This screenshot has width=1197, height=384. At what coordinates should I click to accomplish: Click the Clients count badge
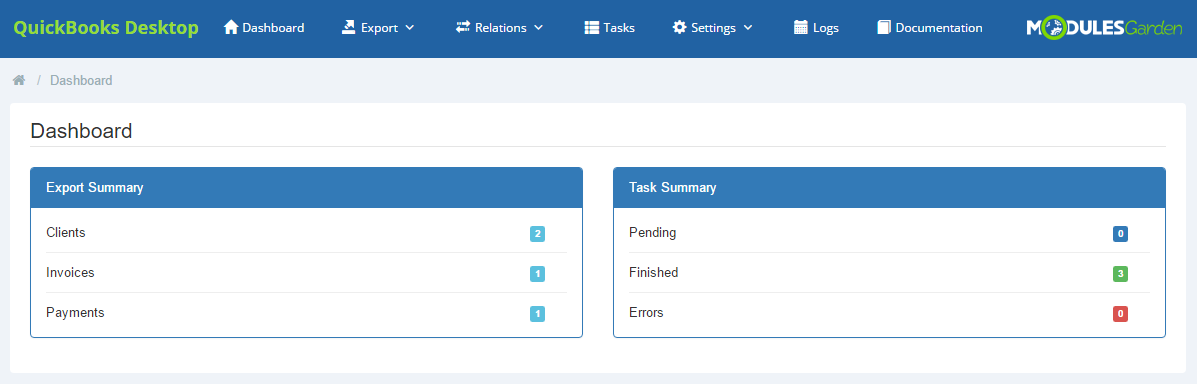pyautogui.click(x=537, y=234)
